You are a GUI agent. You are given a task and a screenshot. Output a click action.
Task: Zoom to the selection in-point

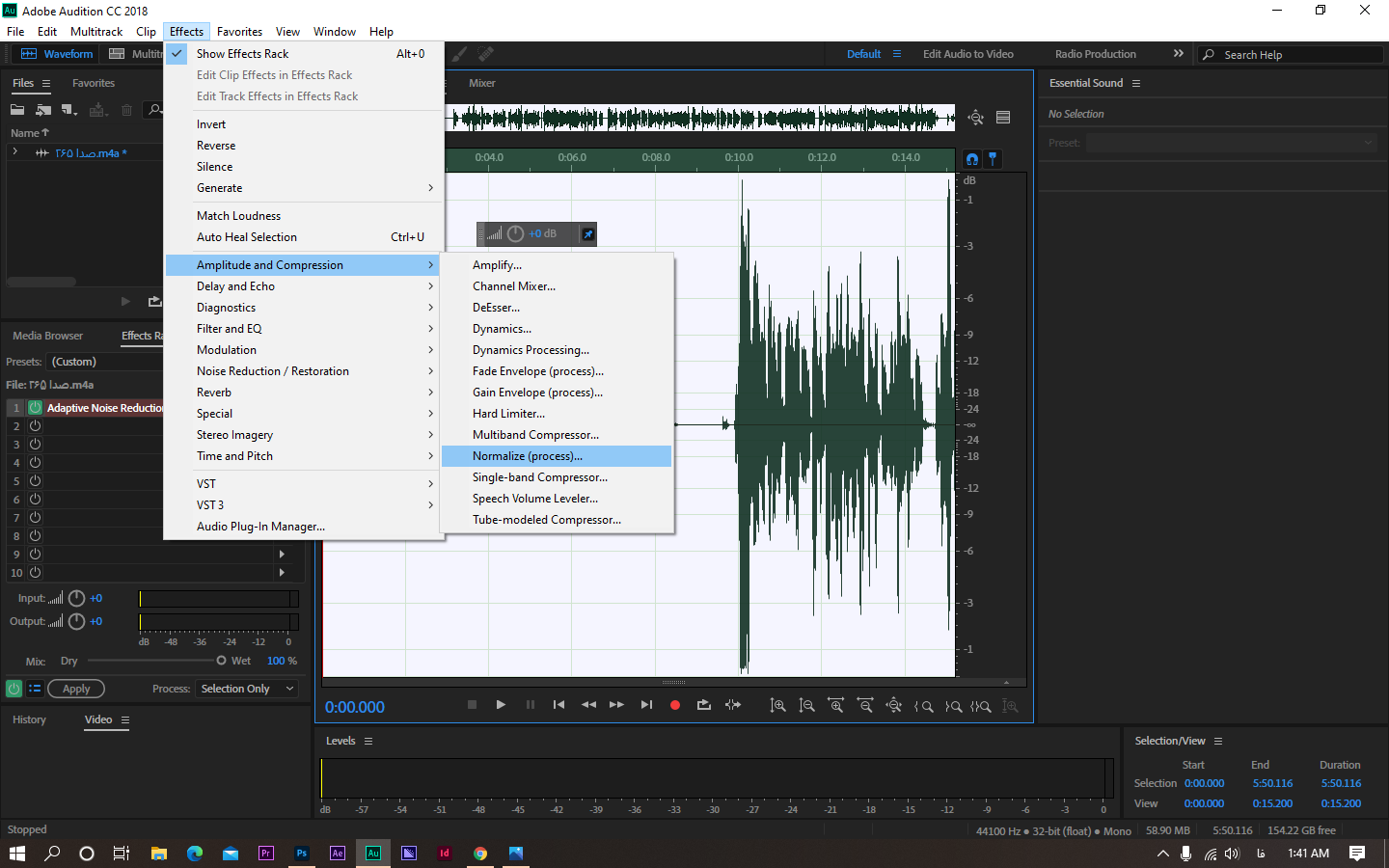923,706
